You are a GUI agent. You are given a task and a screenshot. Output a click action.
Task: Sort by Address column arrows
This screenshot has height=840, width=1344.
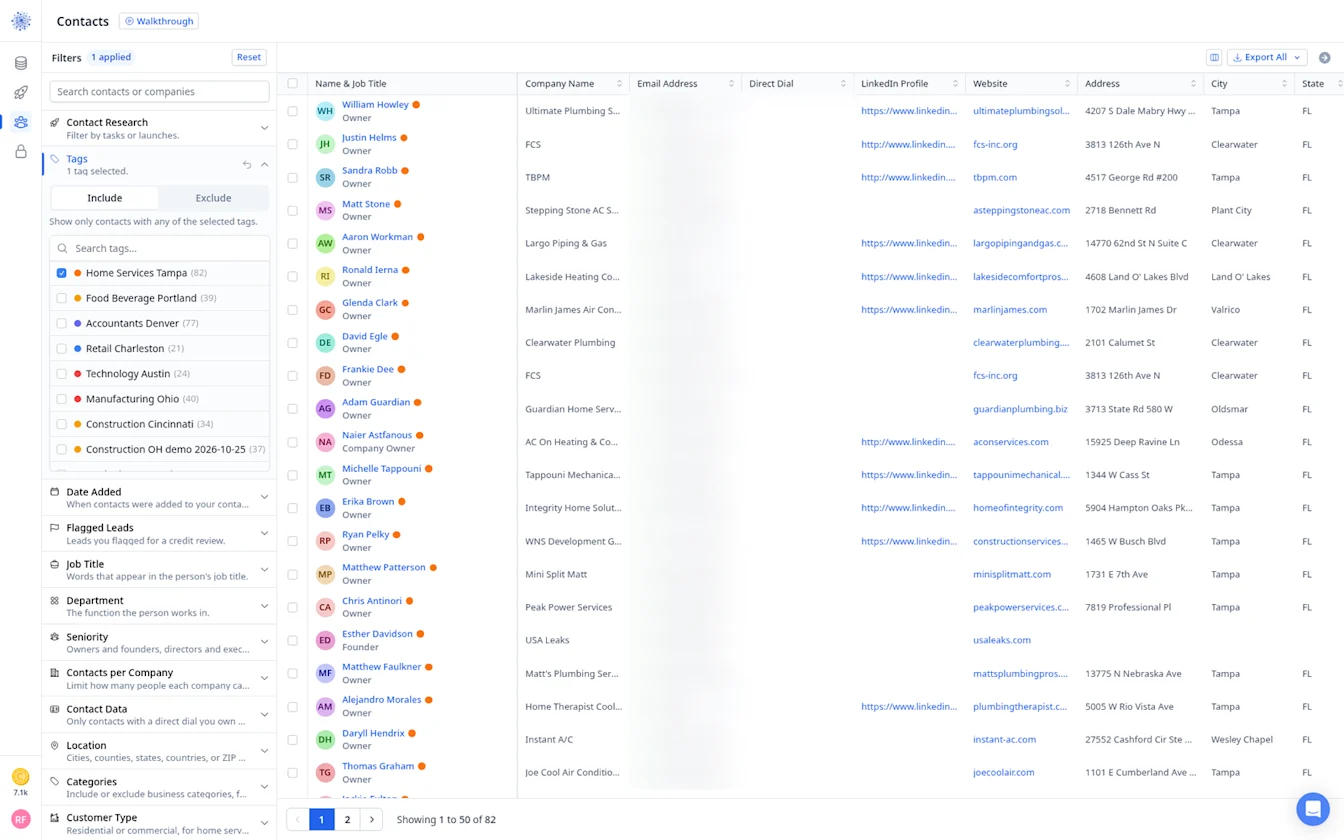[1193, 84]
